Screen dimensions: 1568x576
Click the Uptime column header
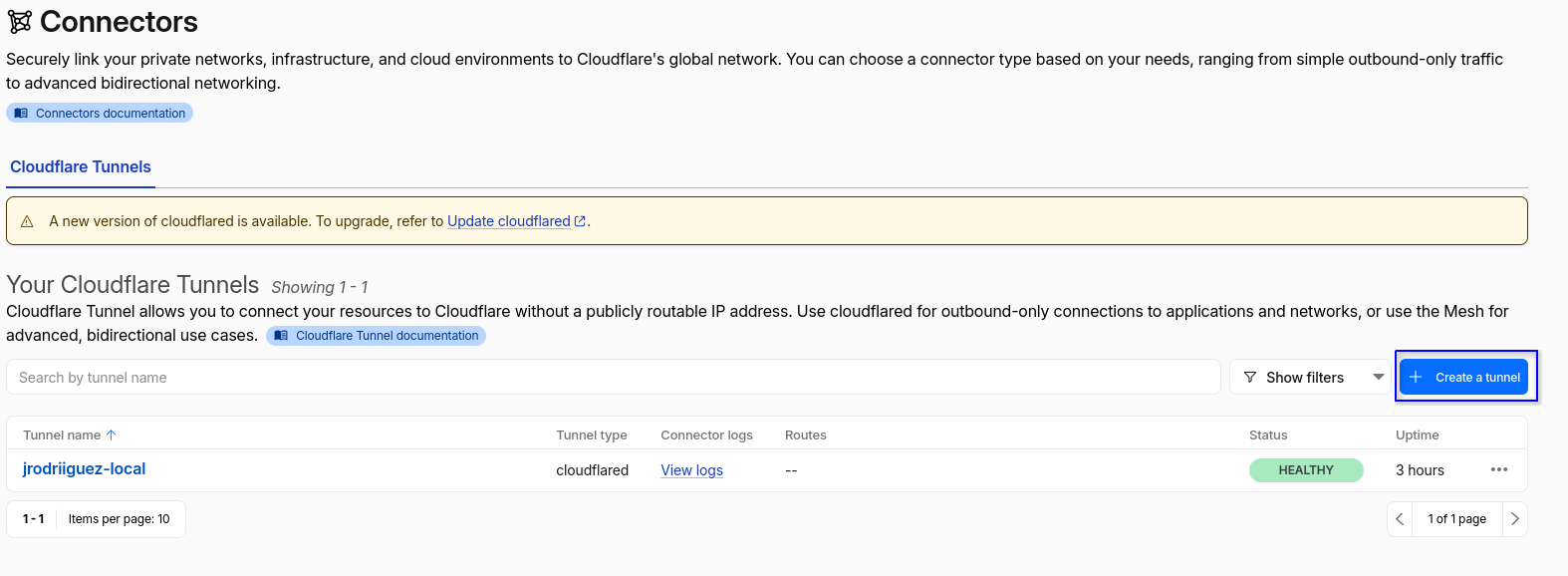point(1417,435)
